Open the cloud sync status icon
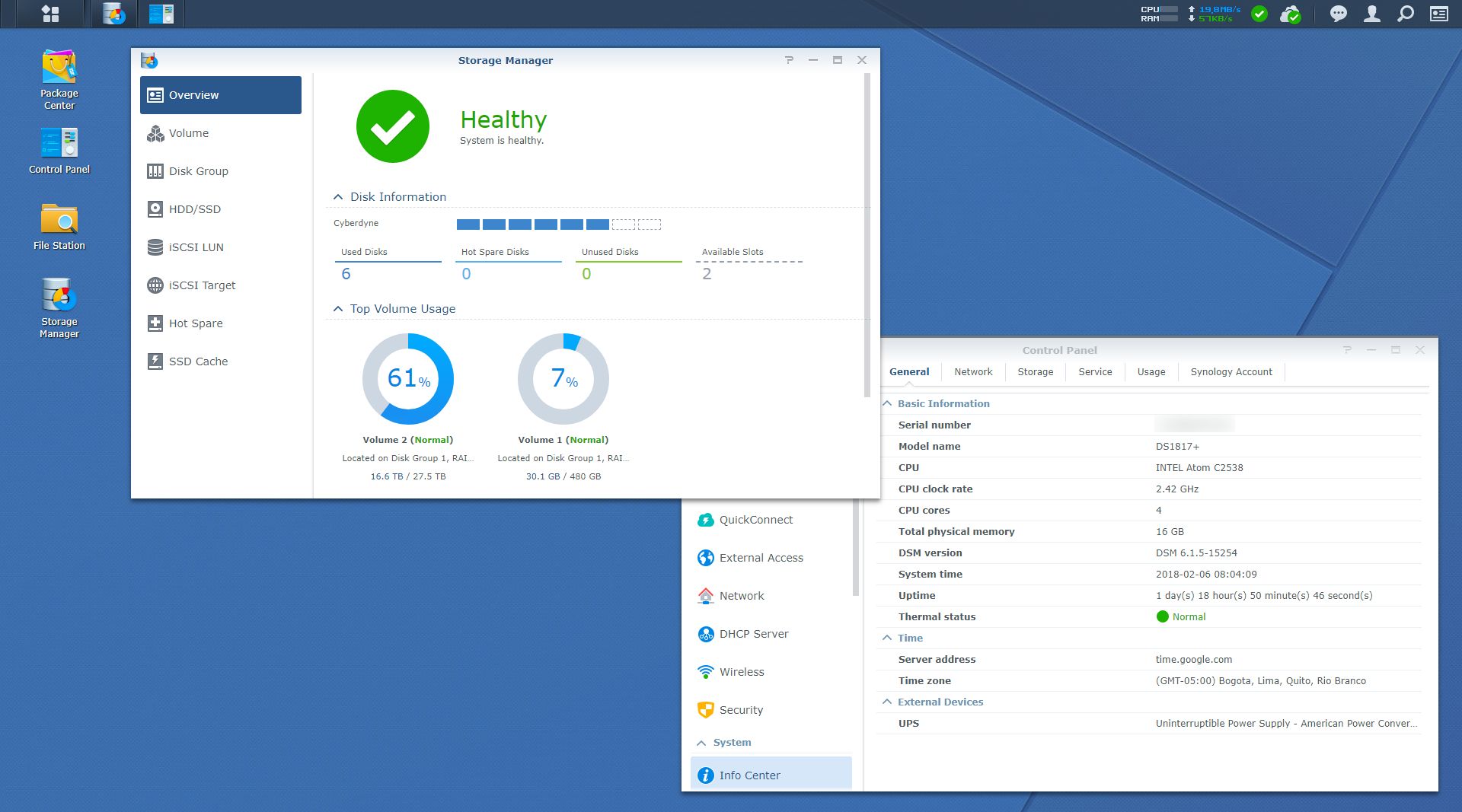Screen dimensions: 1462x812 pyautogui.click(x=1290, y=14)
